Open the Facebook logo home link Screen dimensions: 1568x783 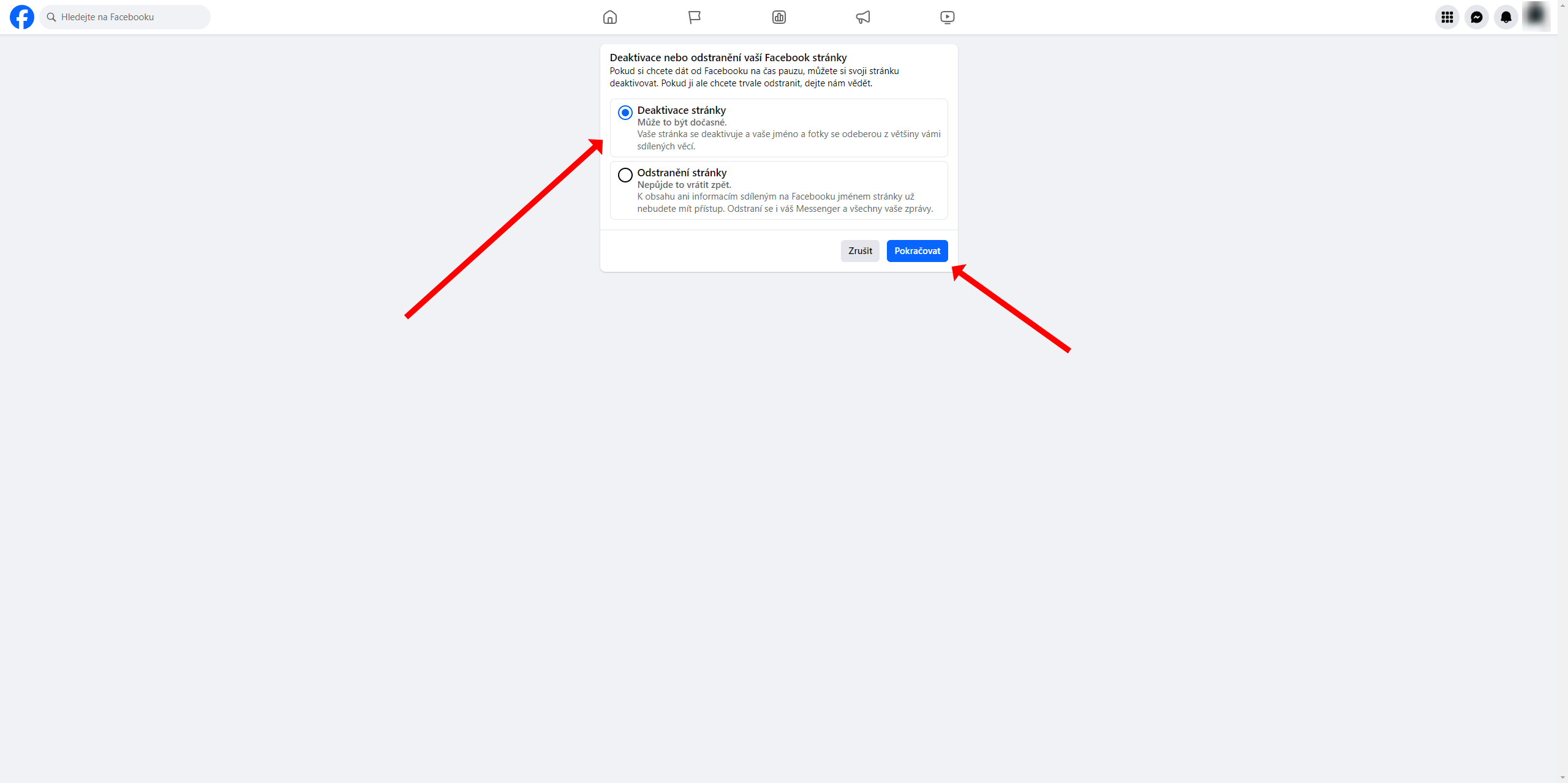click(22, 17)
